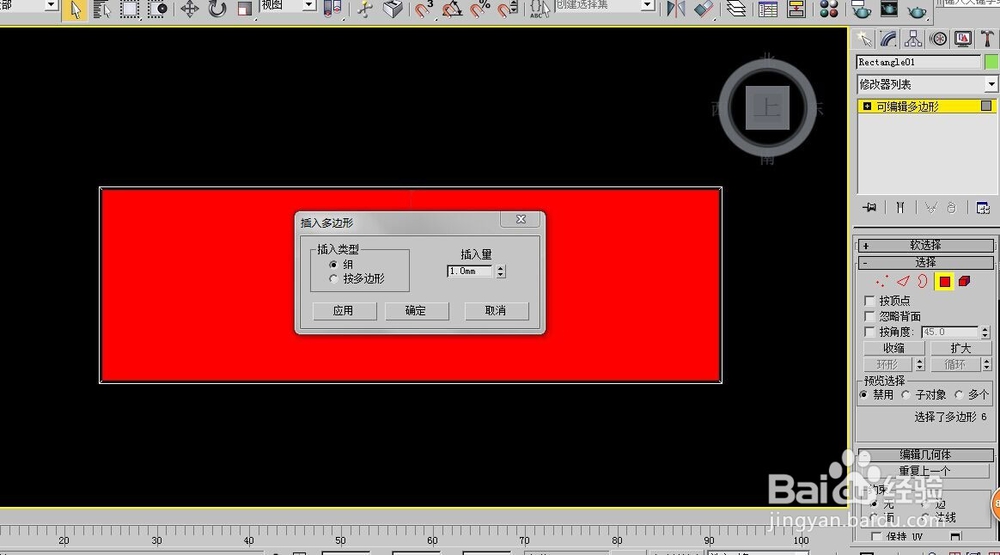Select Element sub-object level cube
Screen dimensions: 1000x555
click(964, 281)
